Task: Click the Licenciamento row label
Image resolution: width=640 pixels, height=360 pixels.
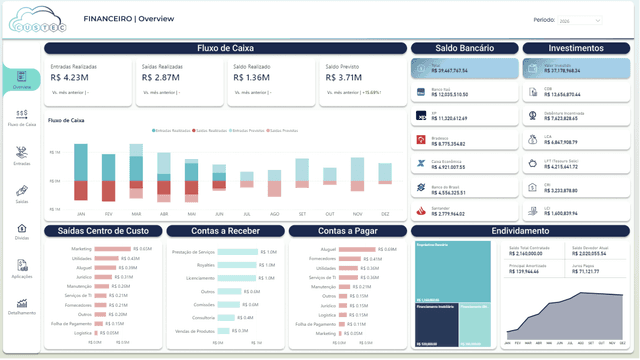Action: [x=200, y=278]
